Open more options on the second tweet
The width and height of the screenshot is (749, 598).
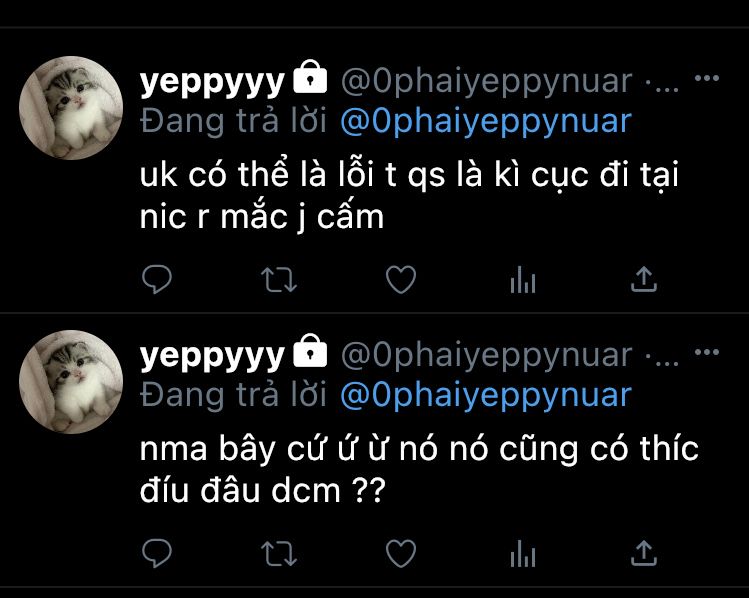tap(707, 352)
